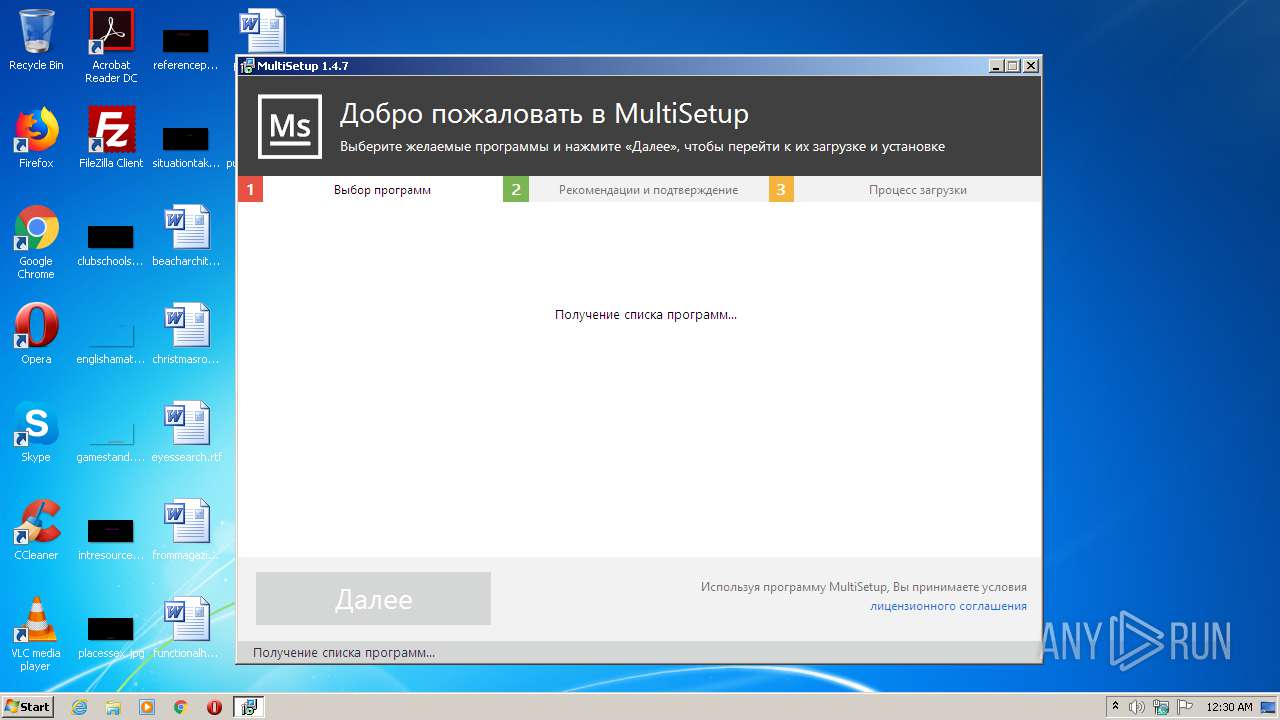Open Internet Explorer from taskbar

[x=79, y=707]
